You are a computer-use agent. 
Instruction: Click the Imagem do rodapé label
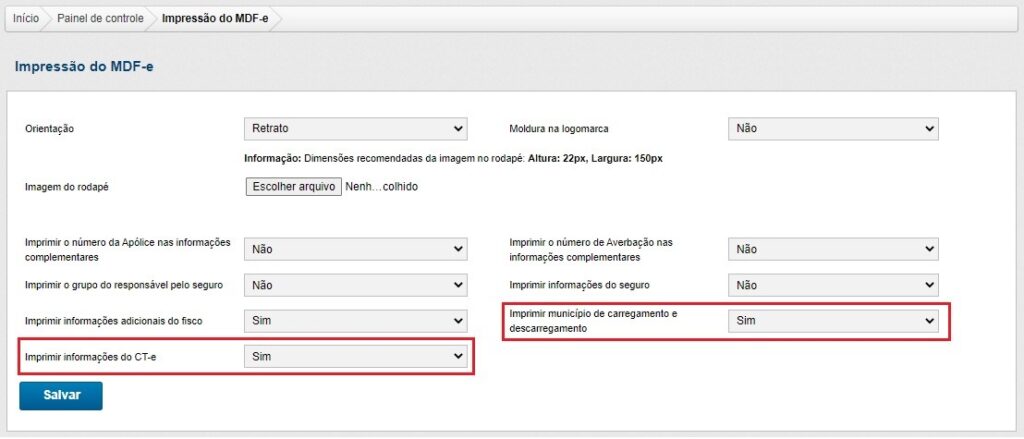[x=65, y=187]
